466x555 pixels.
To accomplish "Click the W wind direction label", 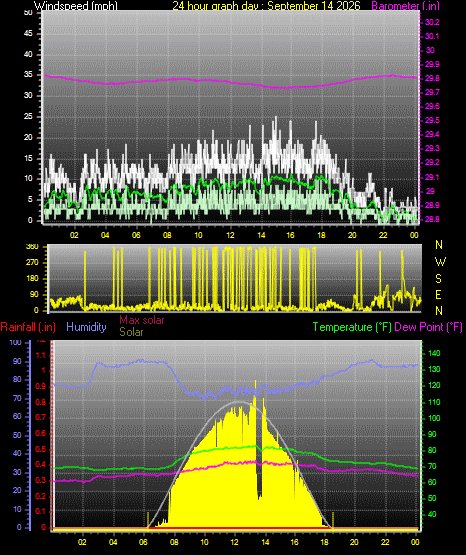I will pyautogui.click(x=440, y=262).
